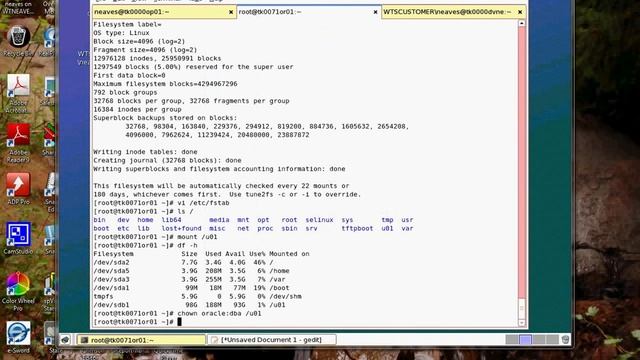Open the Adobe Reader 9 desktop shortcut
This screenshot has width=640, height=360.
[18, 143]
